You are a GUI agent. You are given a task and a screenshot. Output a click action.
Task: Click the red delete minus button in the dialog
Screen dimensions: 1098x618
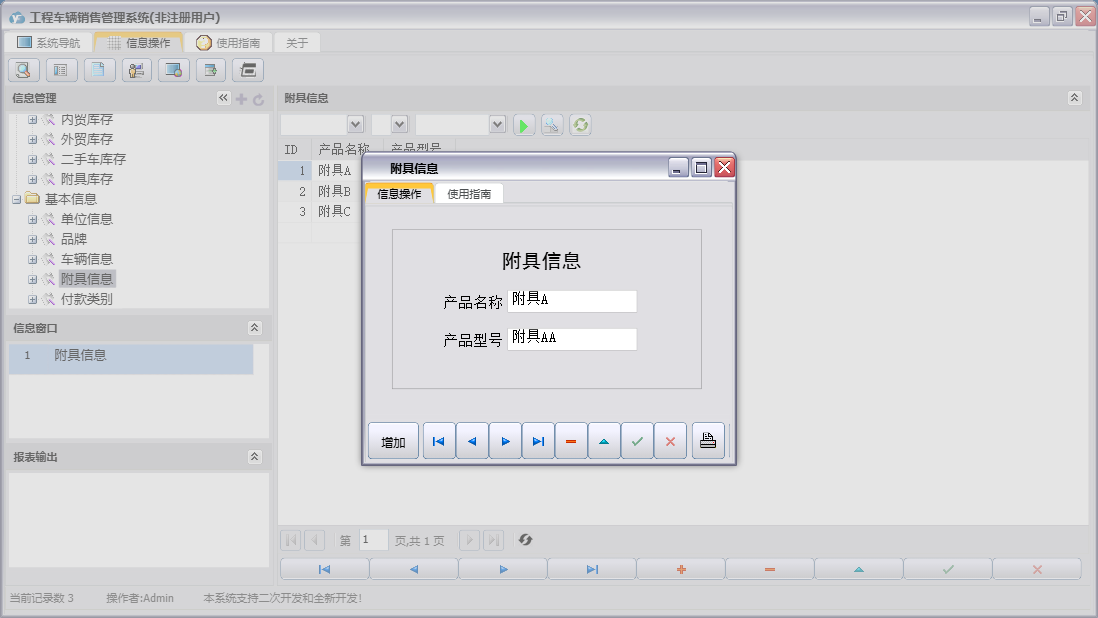(x=571, y=440)
